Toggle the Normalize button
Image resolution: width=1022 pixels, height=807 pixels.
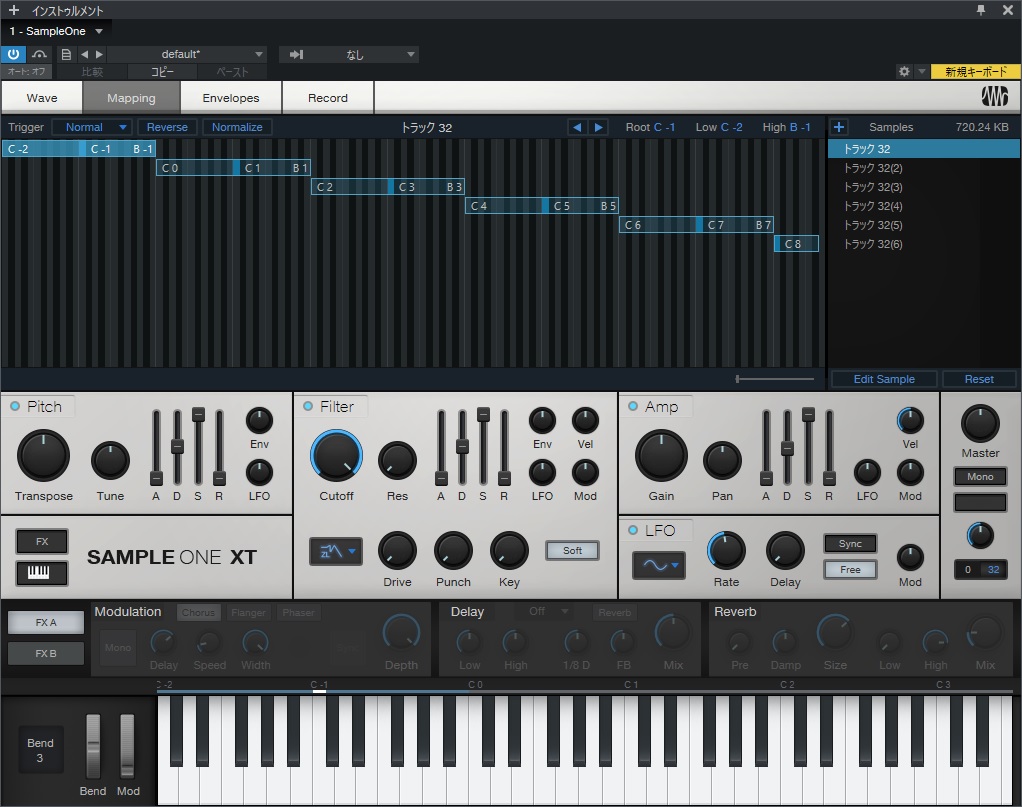pos(237,127)
